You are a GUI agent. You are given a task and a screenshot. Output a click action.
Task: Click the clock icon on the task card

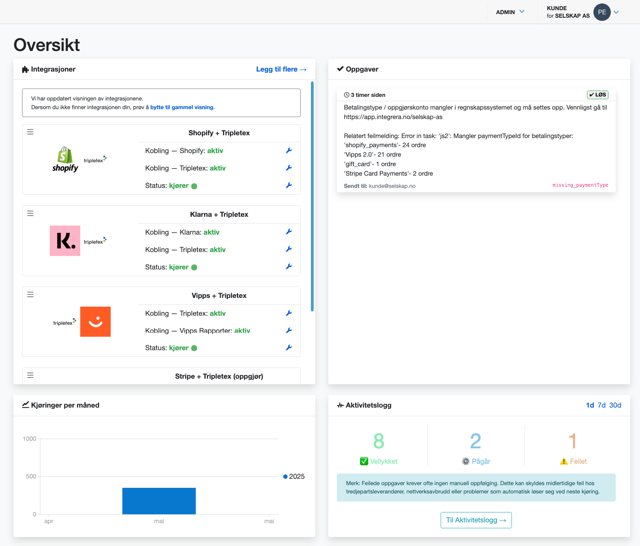[x=347, y=95]
